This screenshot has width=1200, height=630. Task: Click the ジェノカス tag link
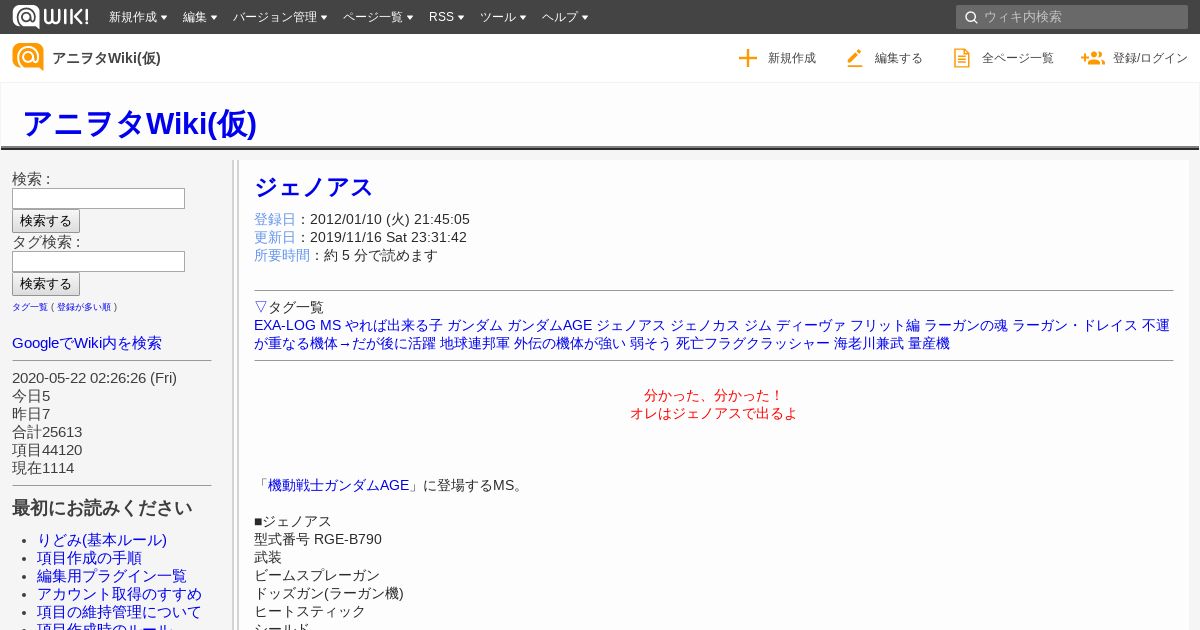pos(705,325)
